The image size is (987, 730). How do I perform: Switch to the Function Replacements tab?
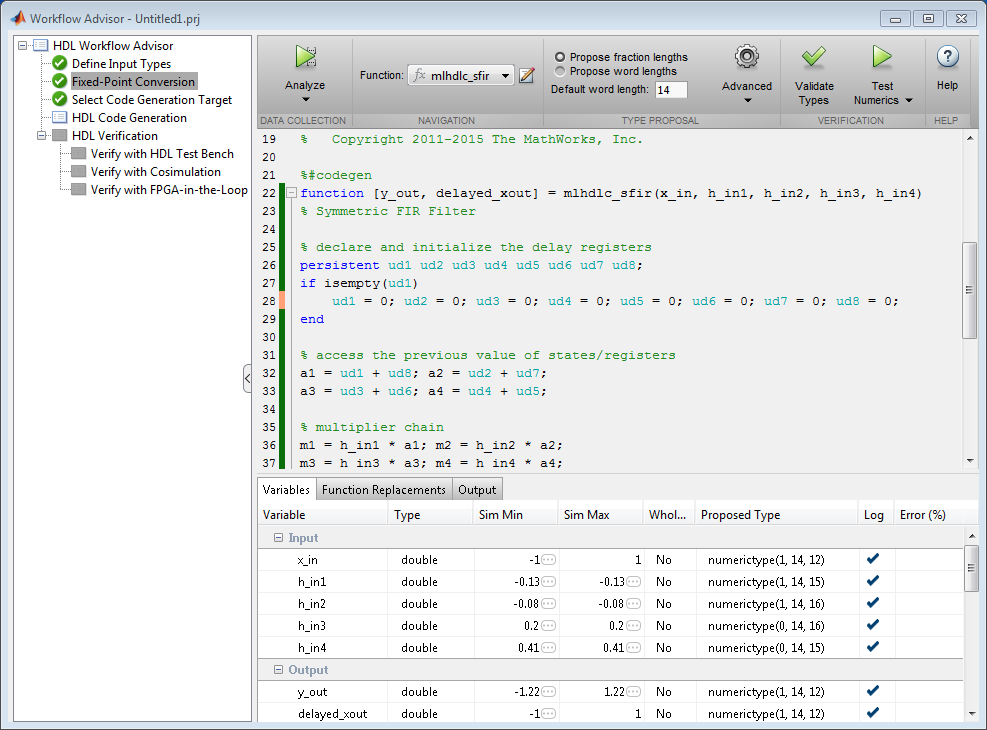point(384,490)
